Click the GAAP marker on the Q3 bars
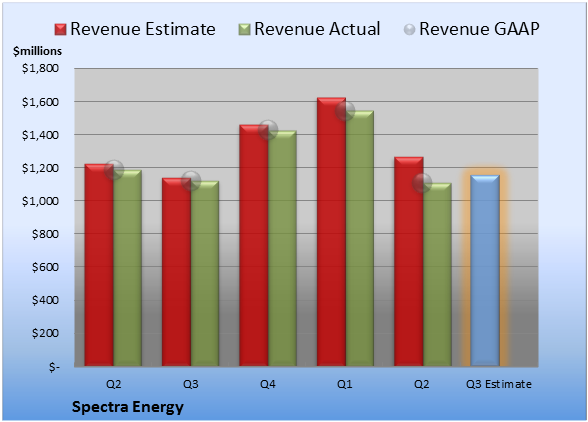This screenshot has width=588, height=422. pyautogui.click(x=191, y=181)
